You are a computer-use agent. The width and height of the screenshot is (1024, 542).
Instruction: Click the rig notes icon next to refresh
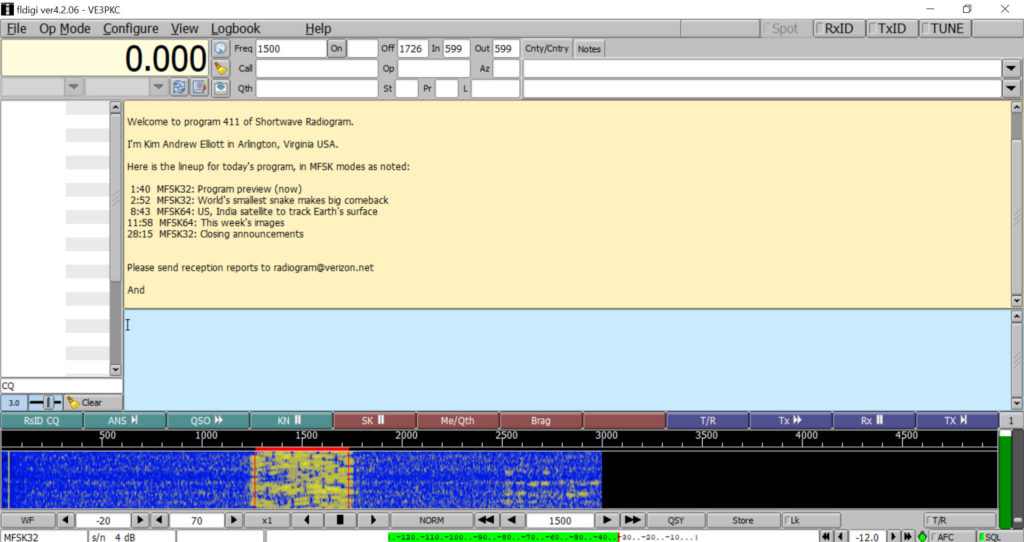click(x=199, y=87)
